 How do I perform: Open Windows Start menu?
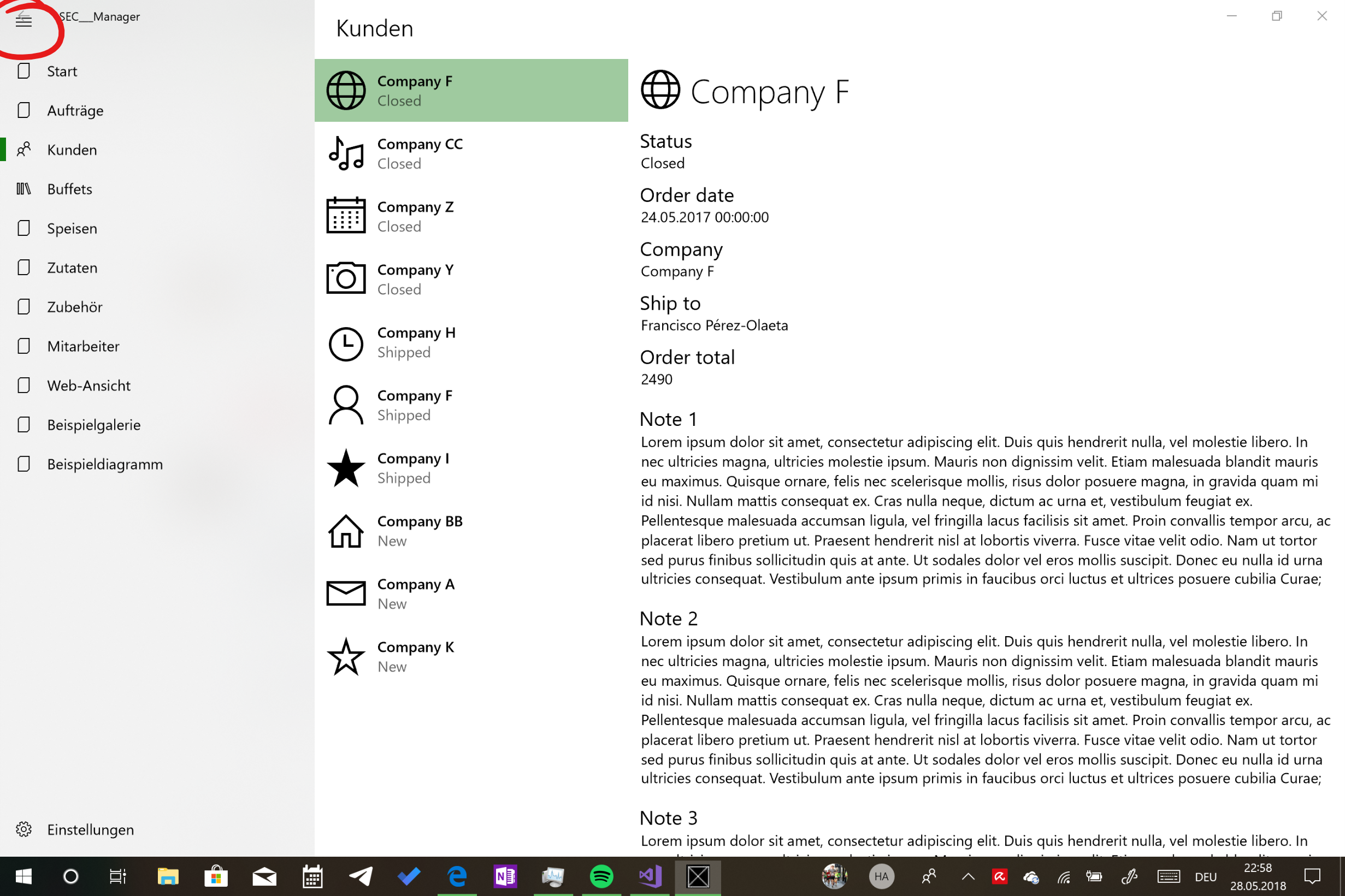coord(23,876)
